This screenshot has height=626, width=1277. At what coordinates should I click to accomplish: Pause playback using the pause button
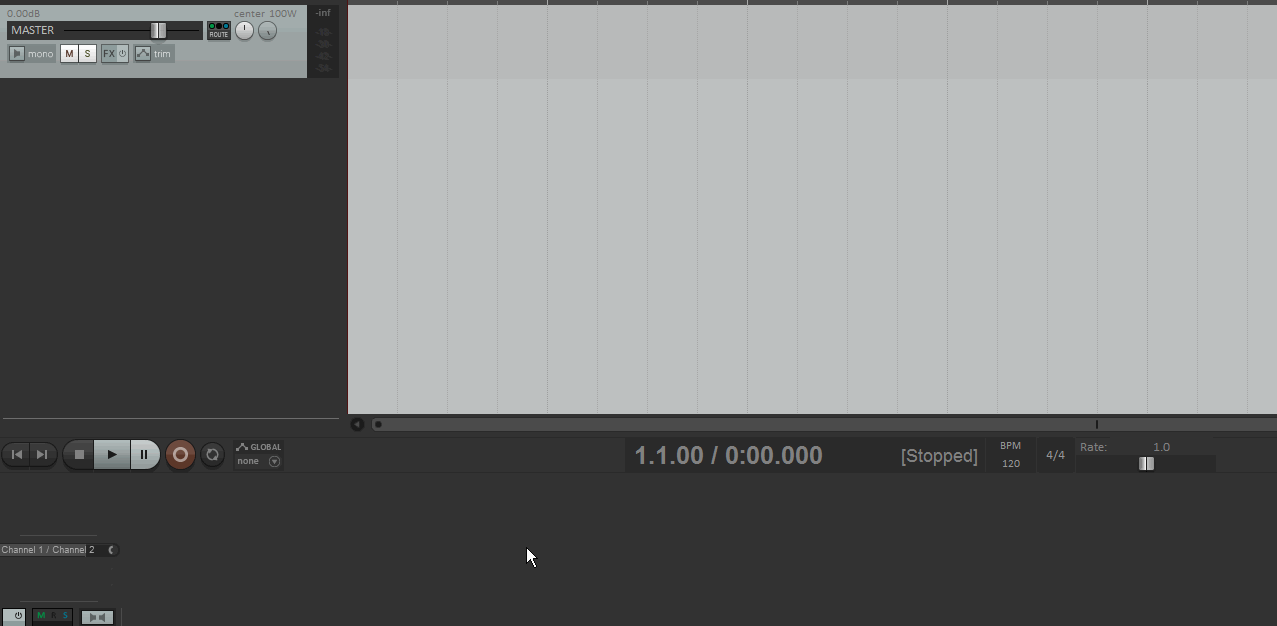[x=144, y=454]
